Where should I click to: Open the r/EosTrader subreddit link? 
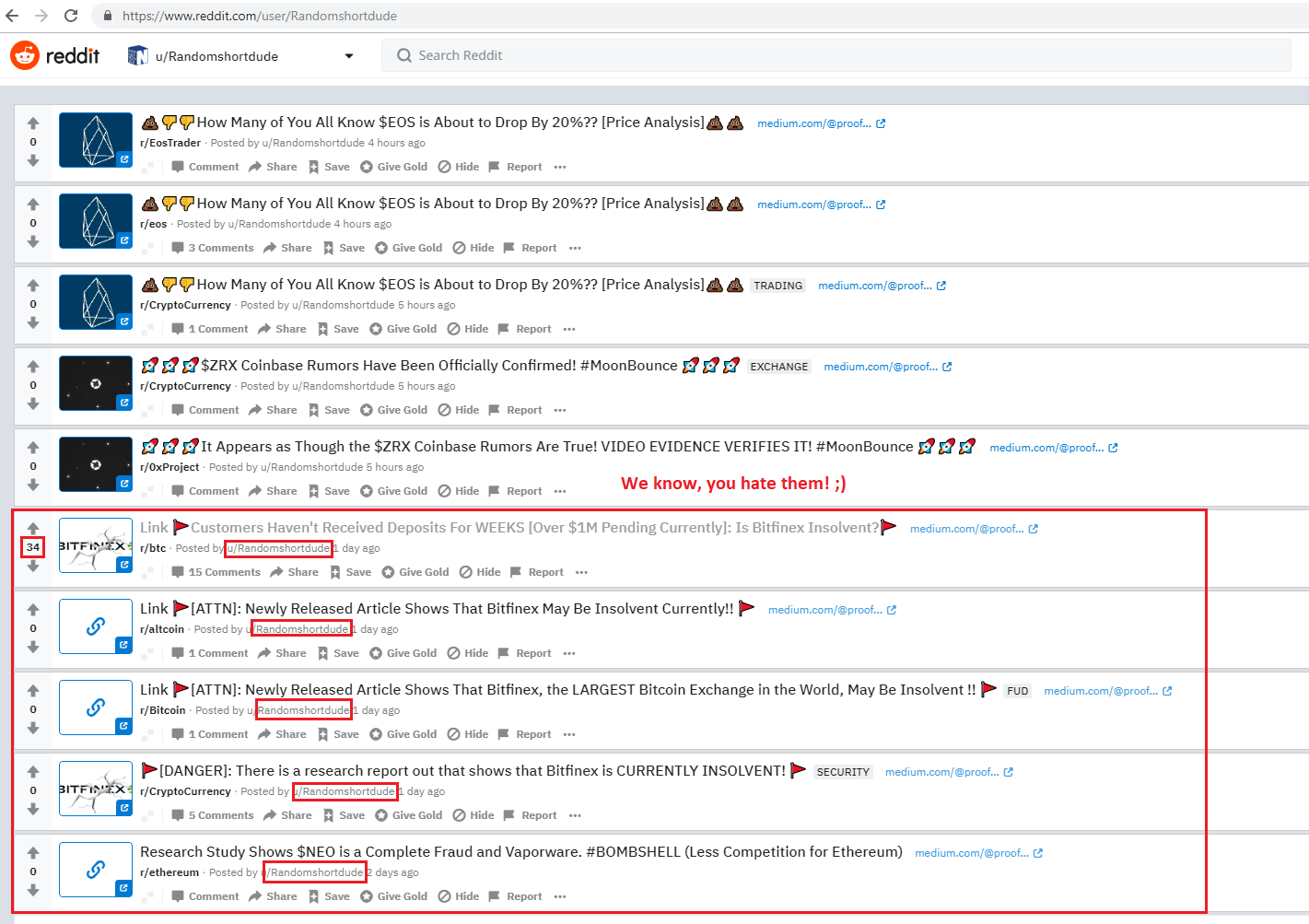[x=170, y=143]
